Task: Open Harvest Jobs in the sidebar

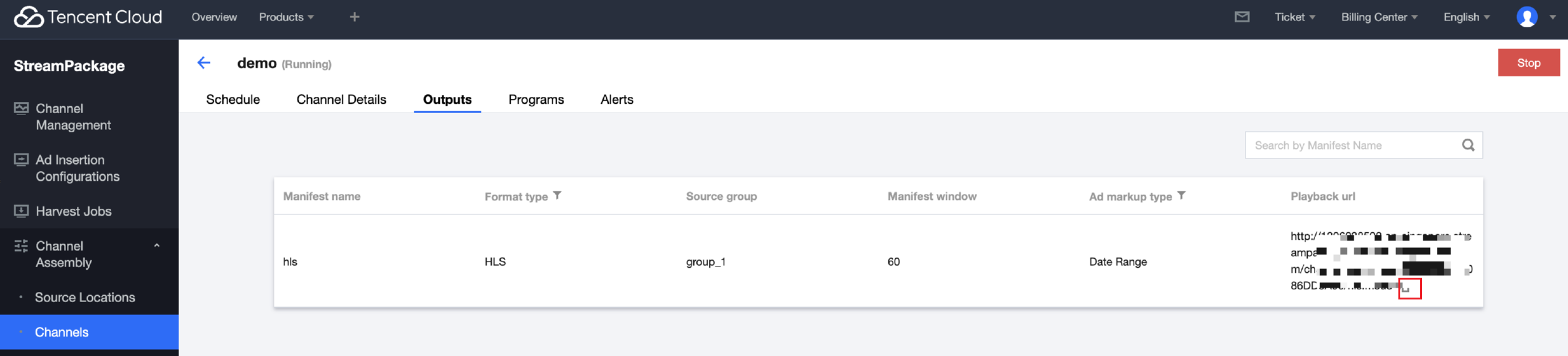Action: [x=73, y=211]
